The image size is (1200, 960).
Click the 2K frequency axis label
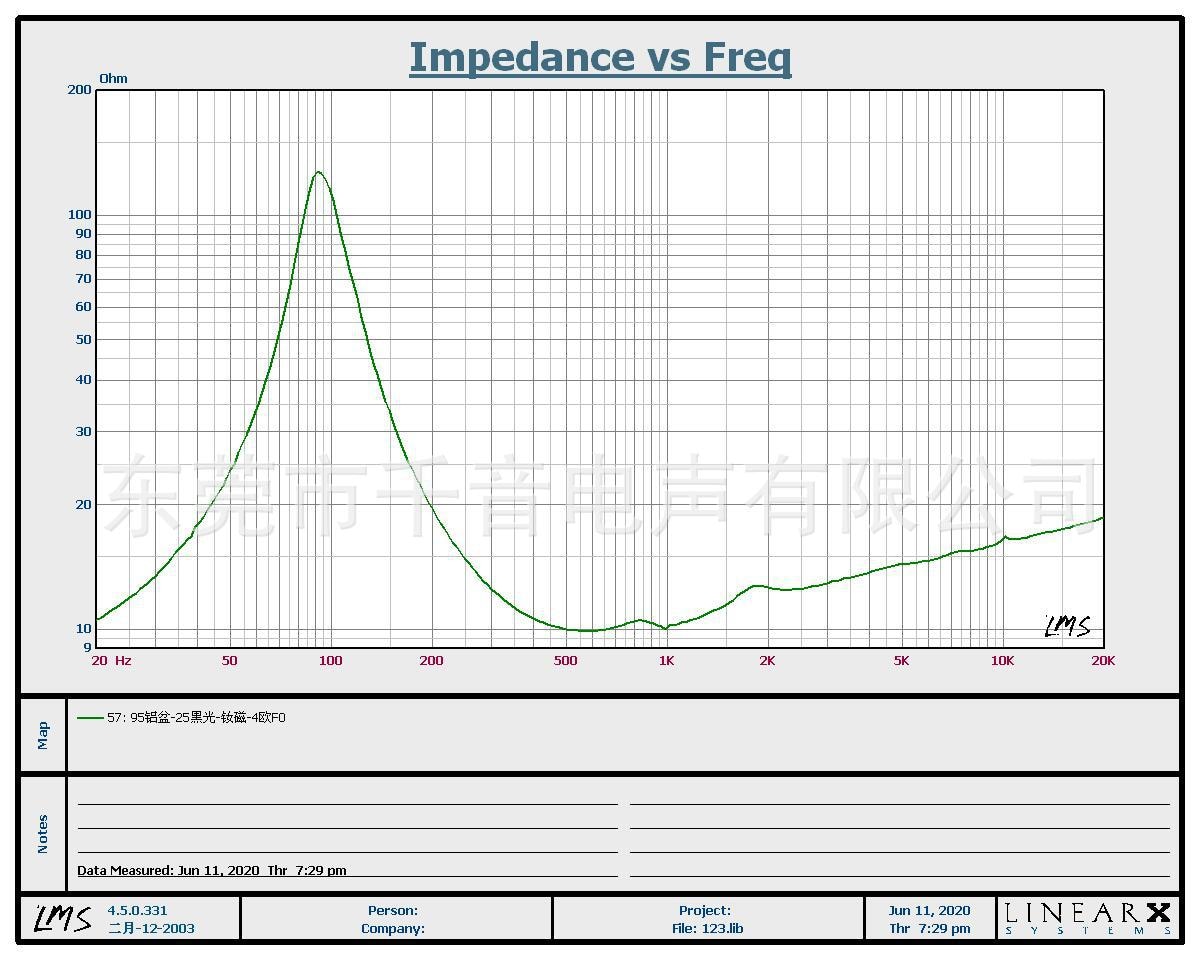click(x=767, y=660)
